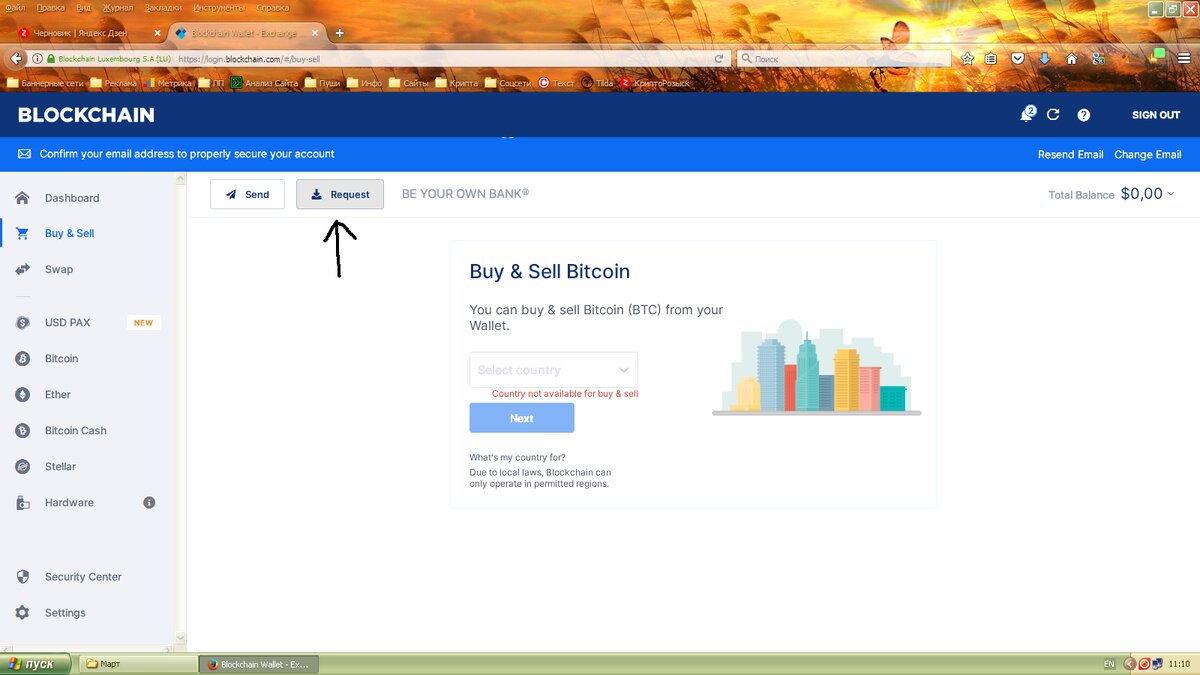1200x675 pixels.
Task: Click the Resend Email link
Action: [x=1071, y=154]
